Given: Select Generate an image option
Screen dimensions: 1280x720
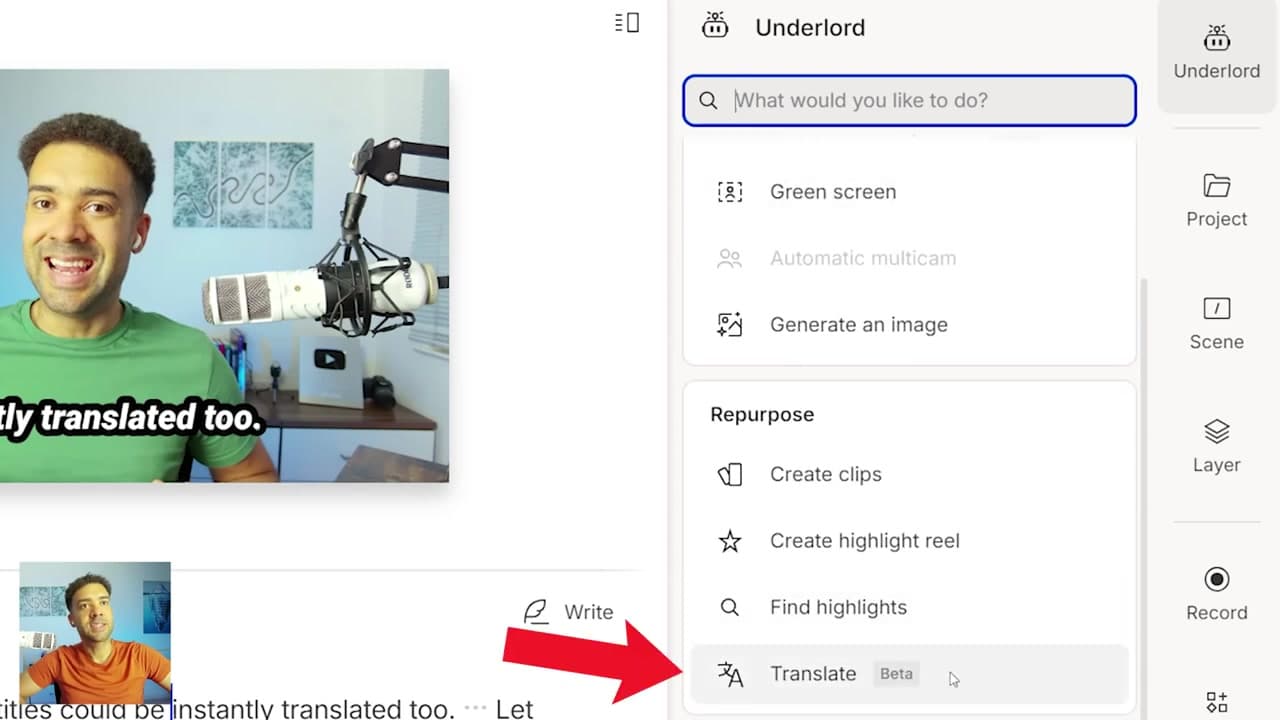Looking at the screenshot, I should click(x=909, y=325).
